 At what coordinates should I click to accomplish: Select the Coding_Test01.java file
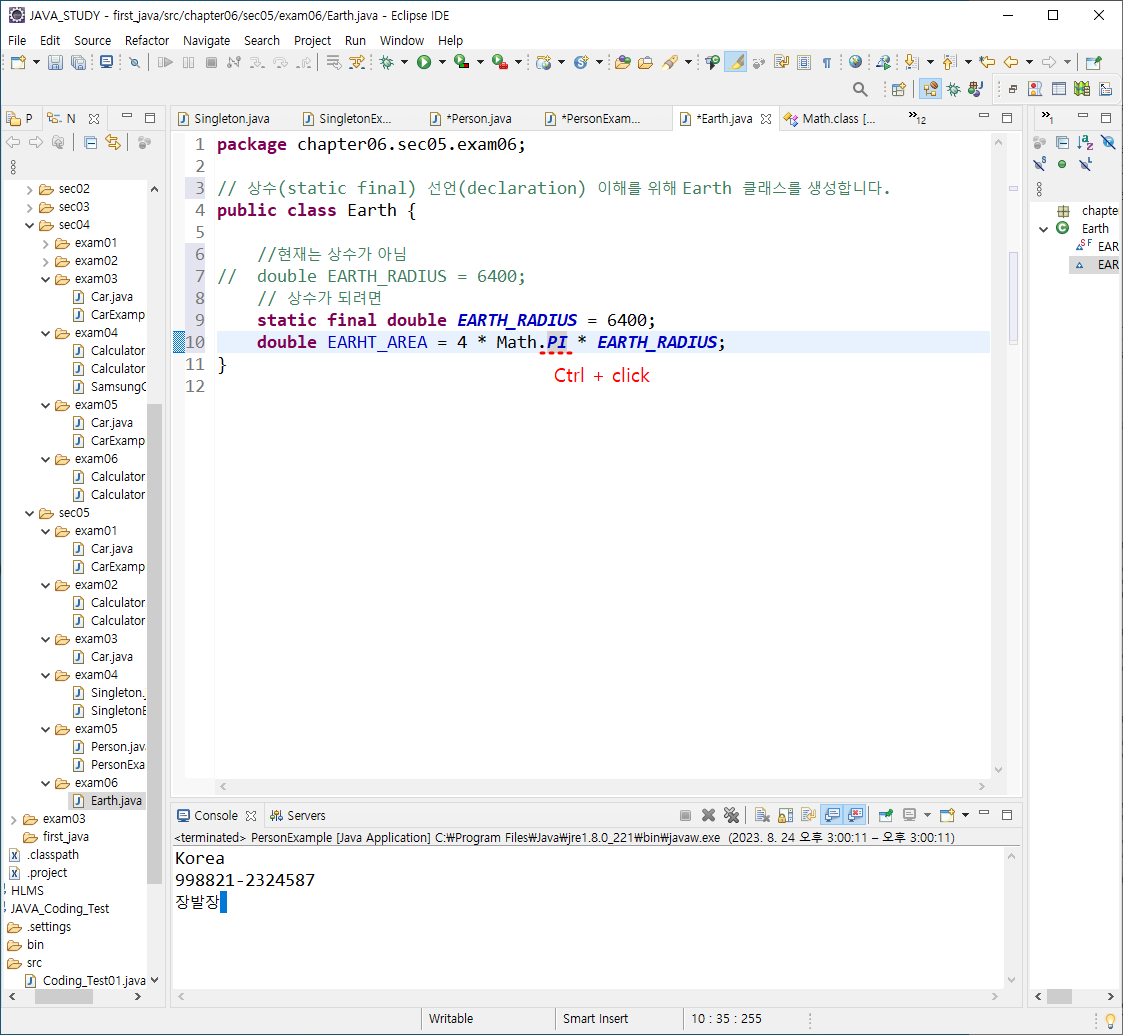pyautogui.click(x=86, y=981)
